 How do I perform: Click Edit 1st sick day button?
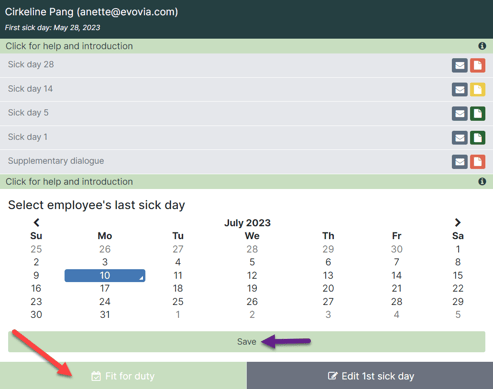[370, 376]
